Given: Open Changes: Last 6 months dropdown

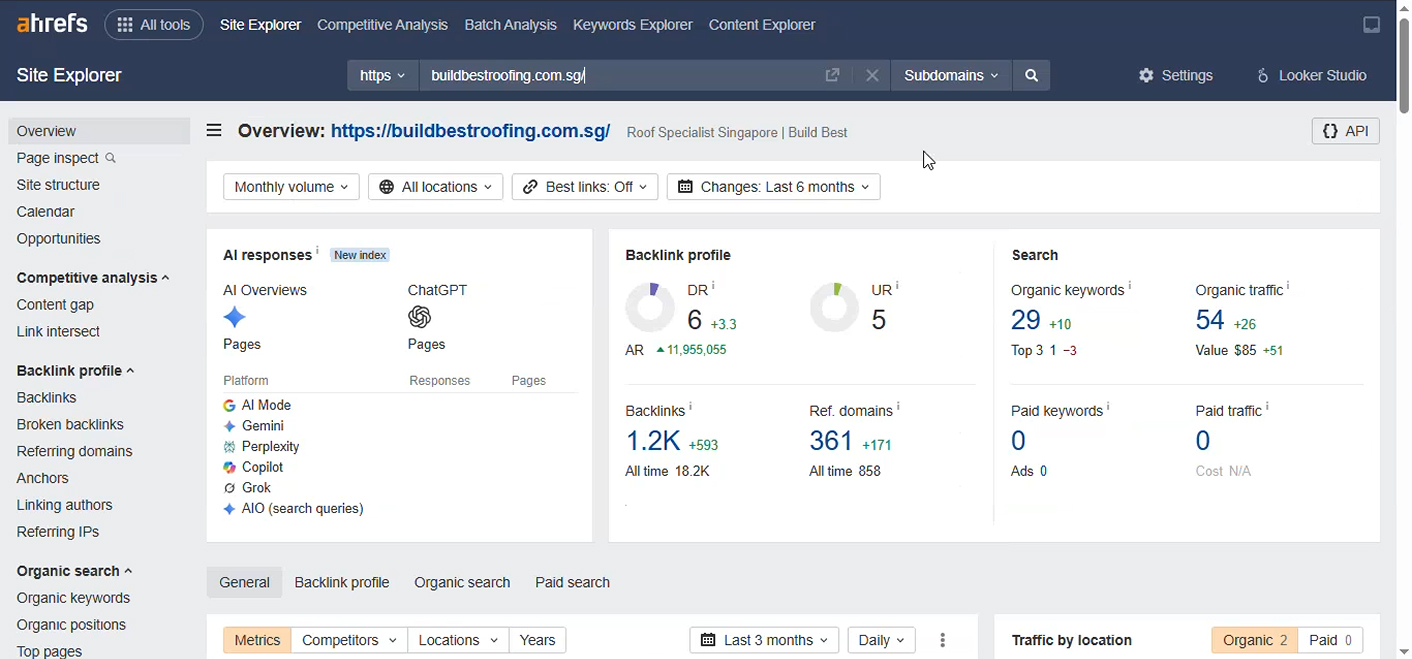Looking at the screenshot, I should pos(774,187).
